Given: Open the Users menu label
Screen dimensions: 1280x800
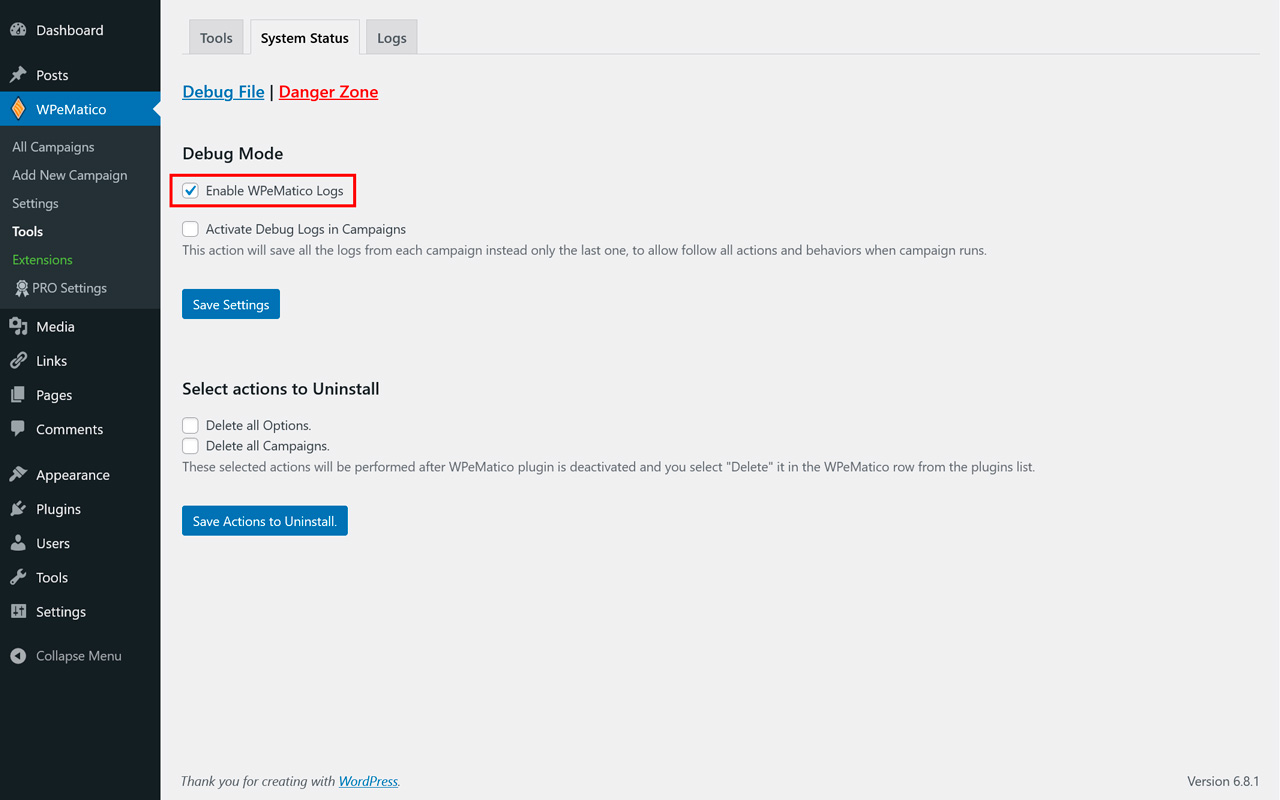Looking at the screenshot, I should click(x=53, y=543).
